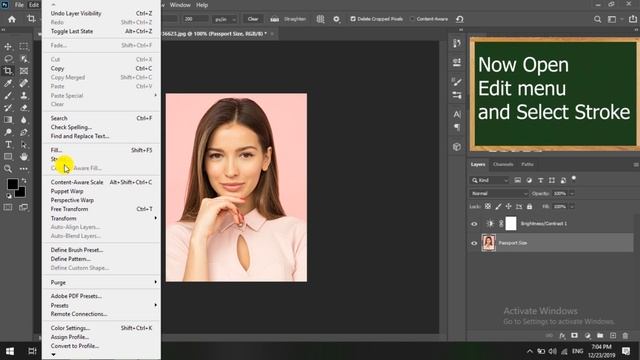Switch to the Paths tab
Image resolution: width=640 pixels, height=360 pixels.
[527, 164]
